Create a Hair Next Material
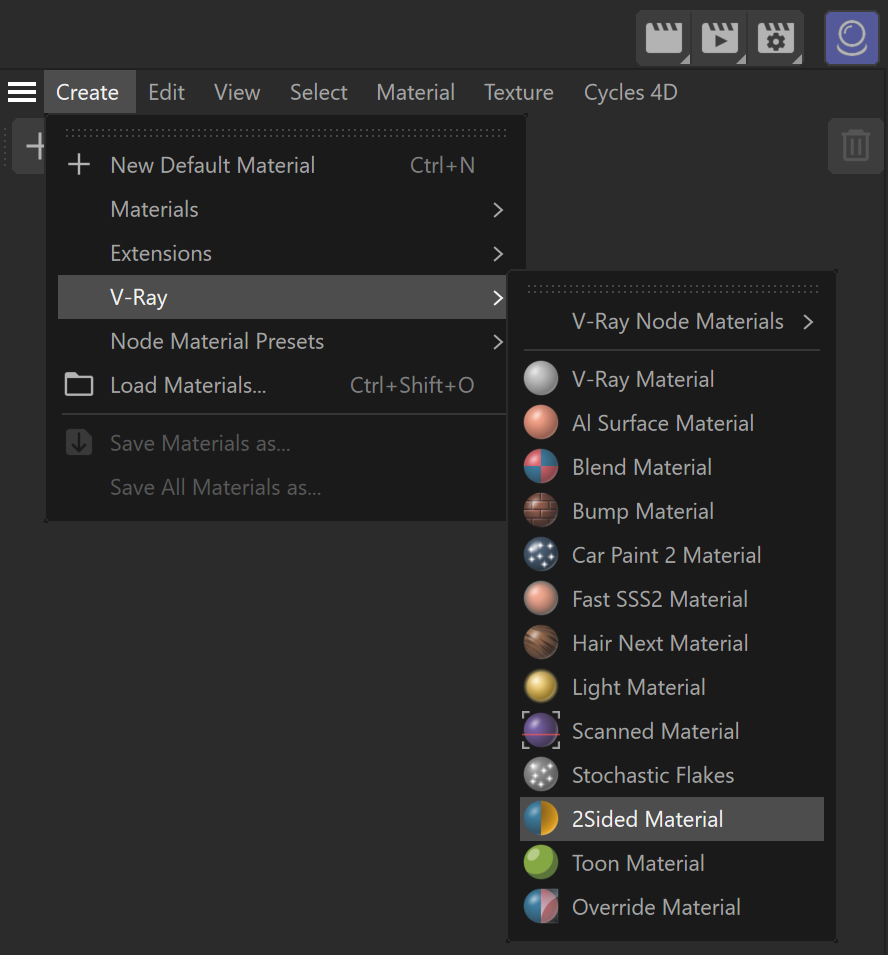888x955 pixels. coord(672,643)
